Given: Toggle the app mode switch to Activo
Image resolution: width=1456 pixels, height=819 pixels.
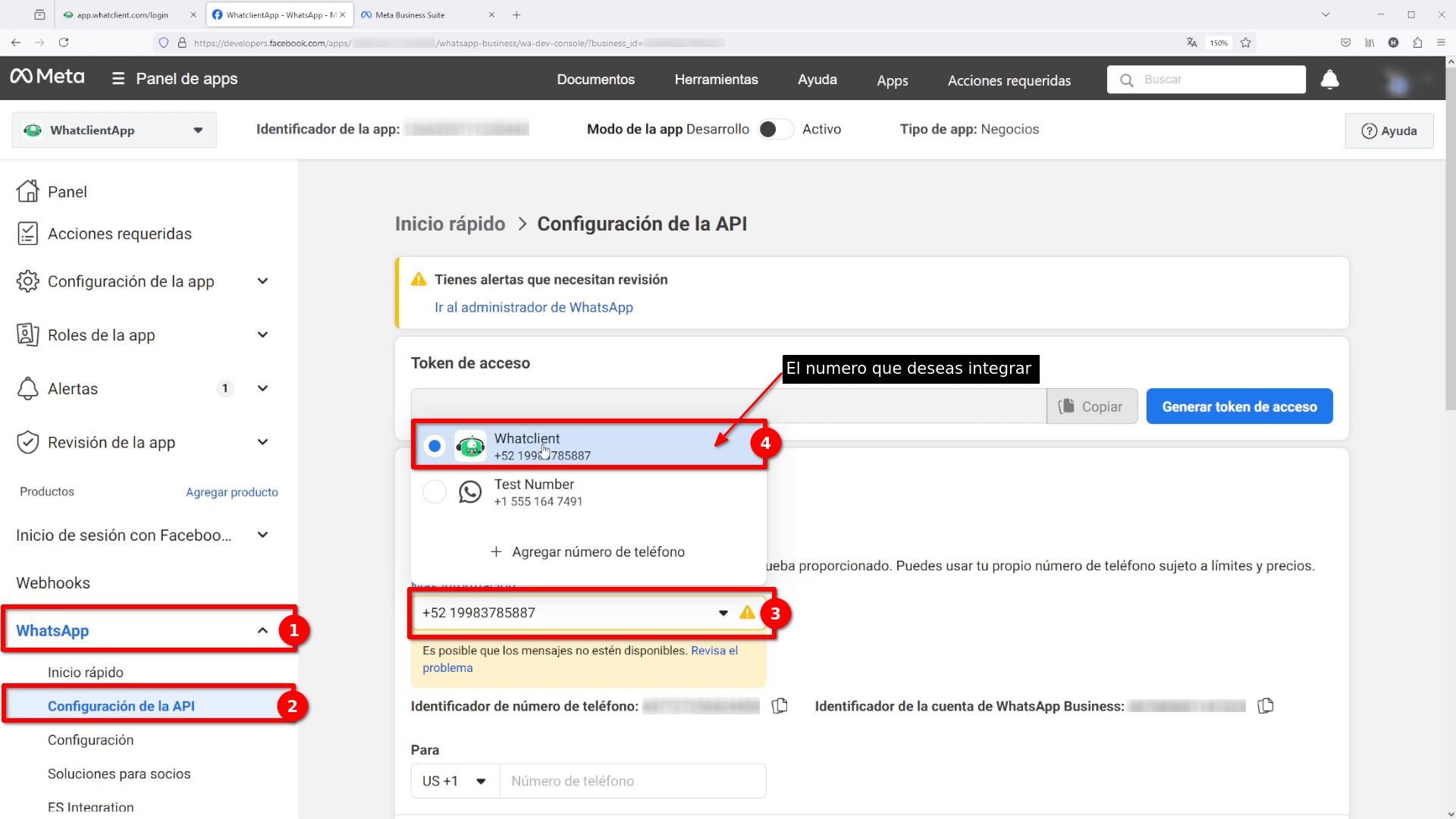Looking at the screenshot, I should pos(776,129).
